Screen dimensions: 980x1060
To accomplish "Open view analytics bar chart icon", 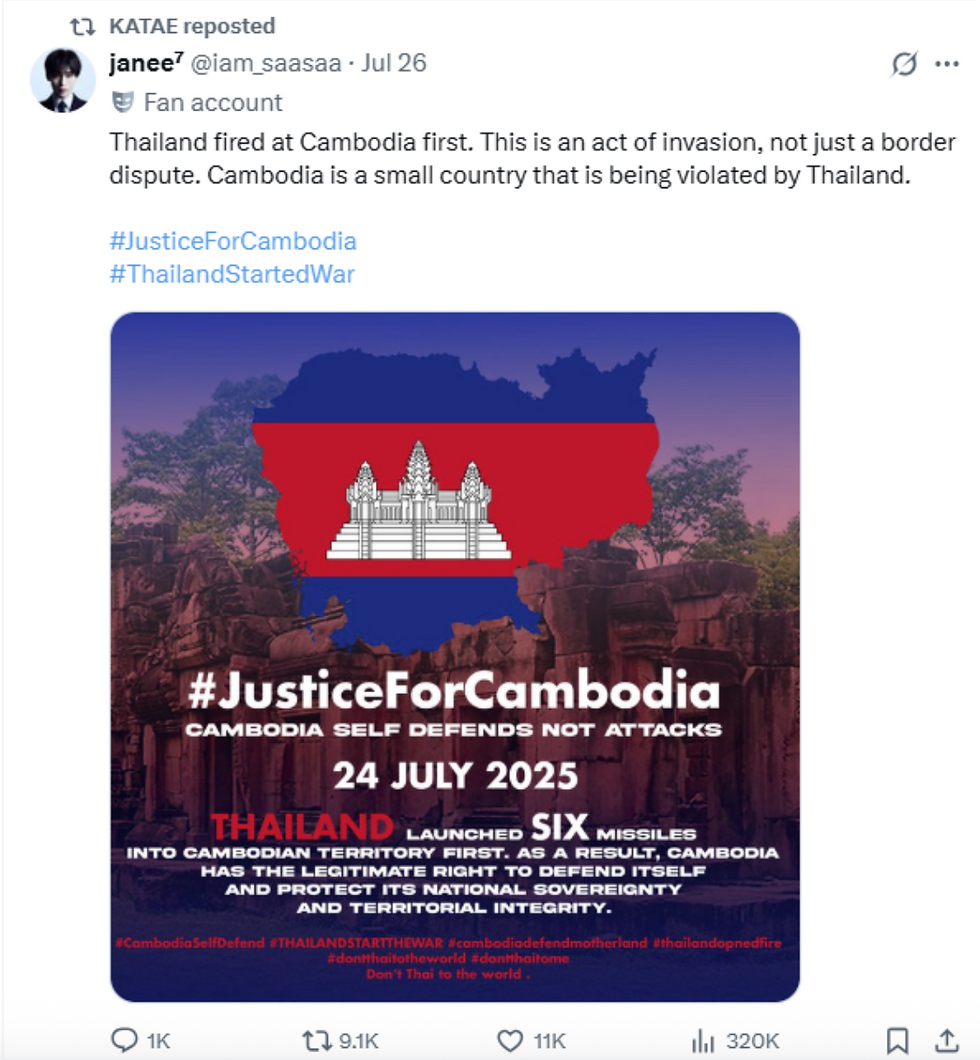I will pyautogui.click(x=704, y=1040).
